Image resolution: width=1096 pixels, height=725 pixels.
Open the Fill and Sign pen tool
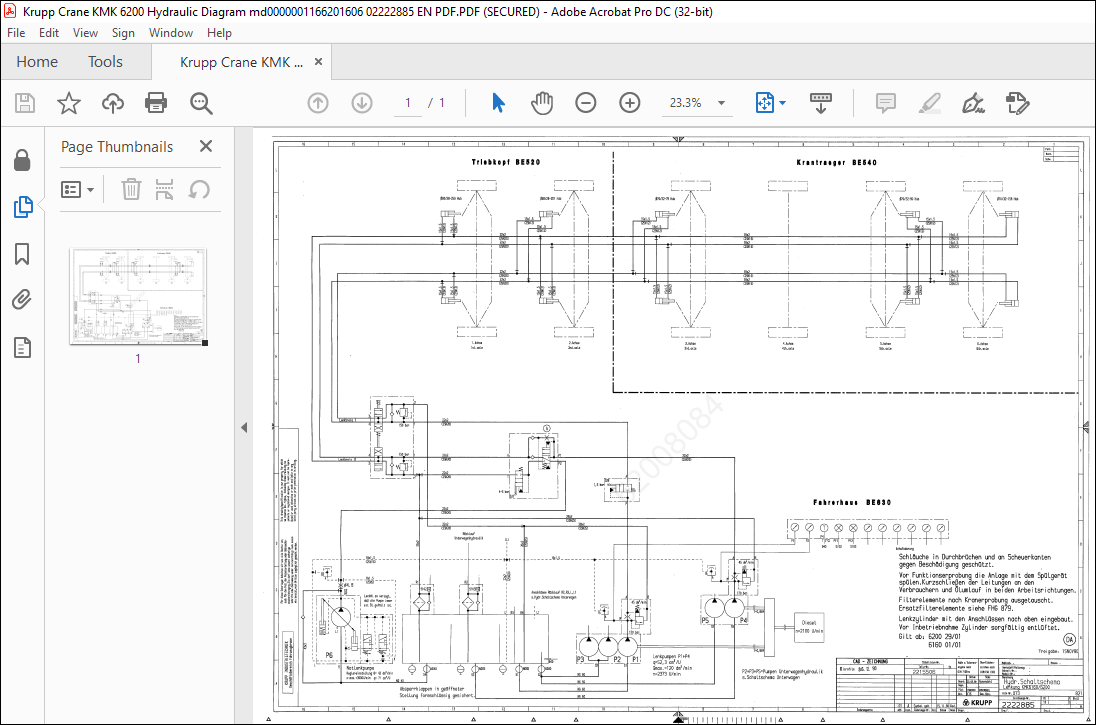(973, 103)
